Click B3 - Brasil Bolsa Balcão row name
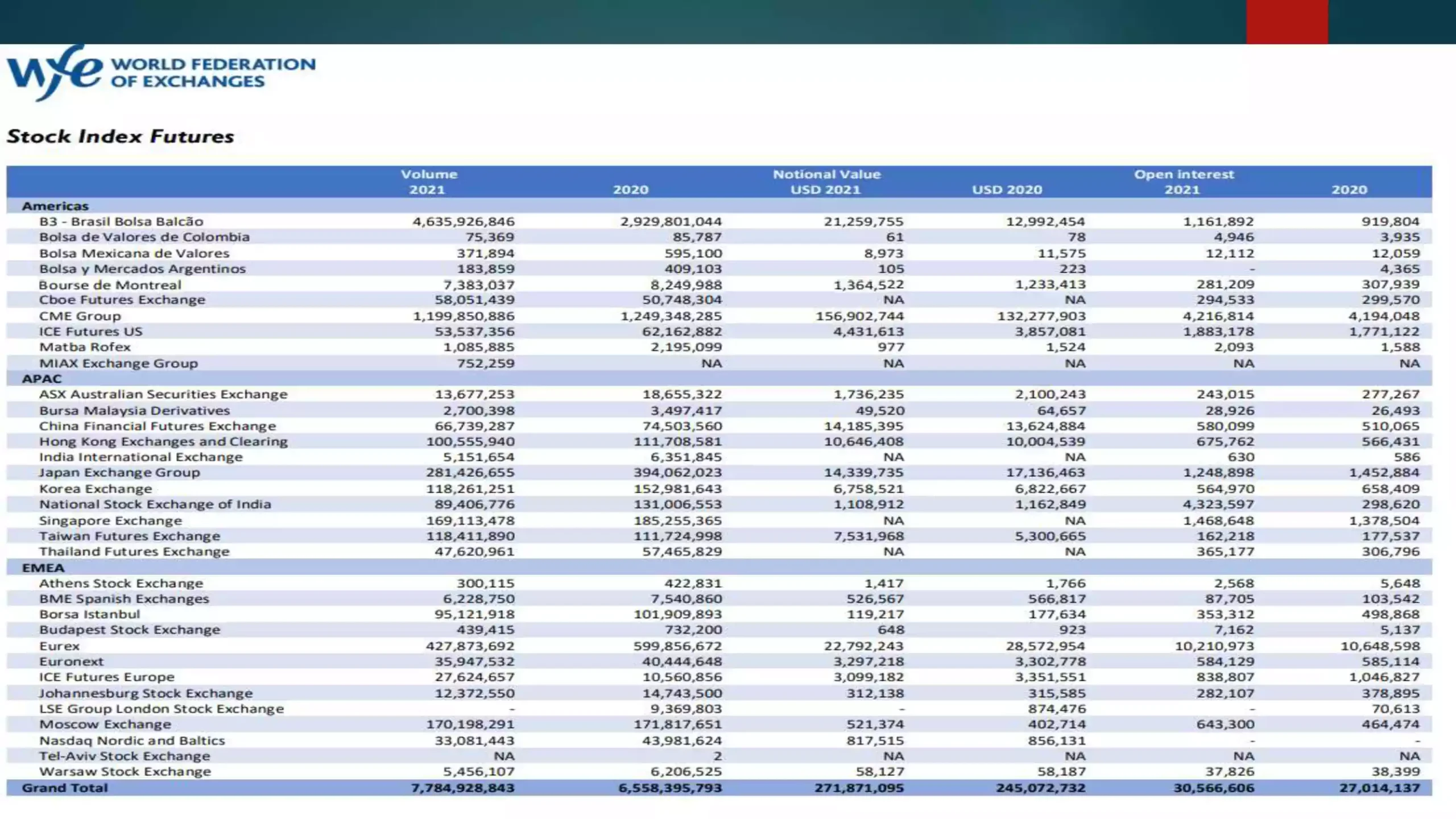Viewport: 1456px width, 819px height. (x=121, y=221)
